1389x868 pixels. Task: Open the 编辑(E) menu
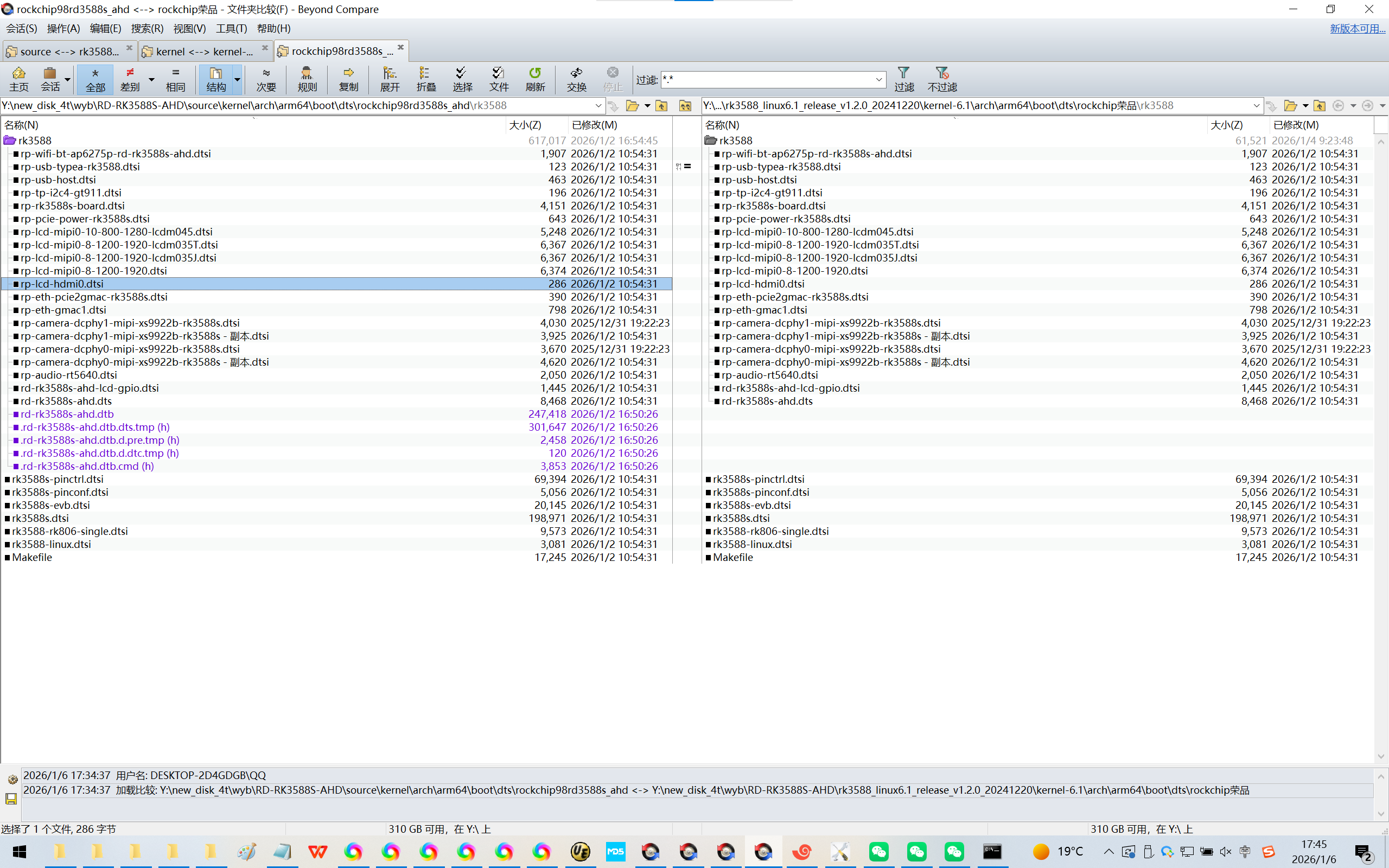(106, 28)
